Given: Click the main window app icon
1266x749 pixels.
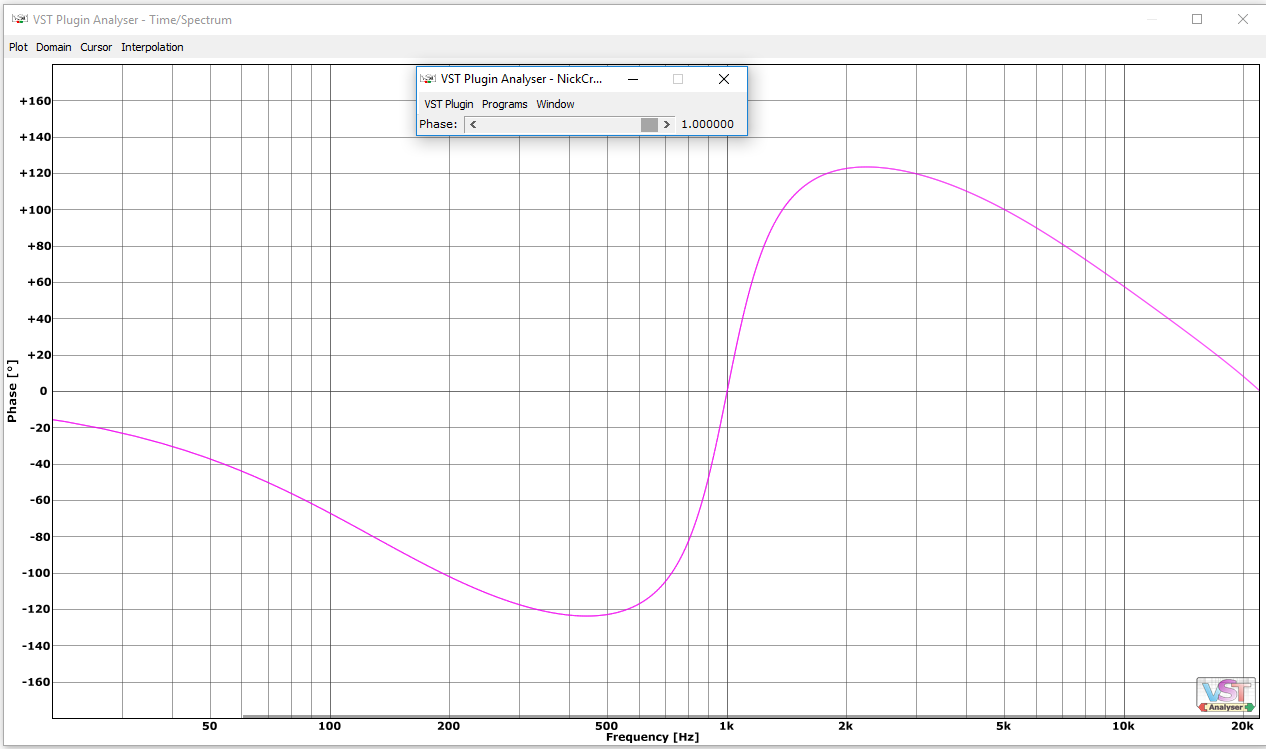Looking at the screenshot, I should (19, 19).
